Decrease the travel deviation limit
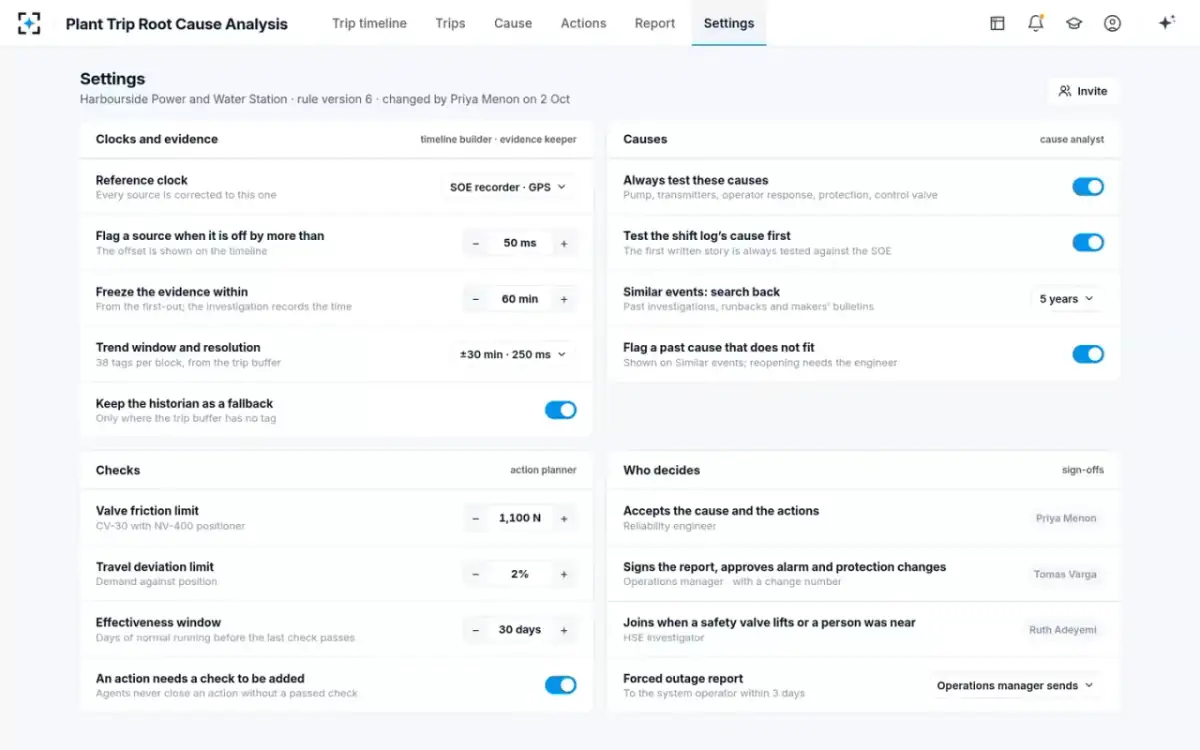This screenshot has height=750, width=1200. pos(476,574)
